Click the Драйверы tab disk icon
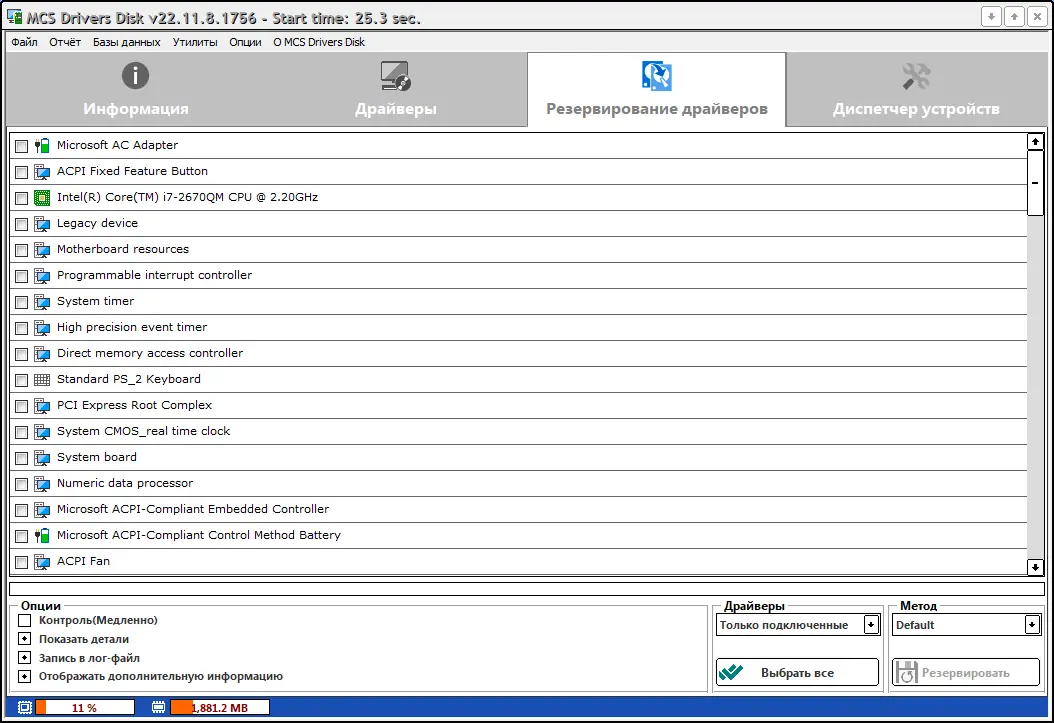1054x723 pixels. [x=395, y=76]
